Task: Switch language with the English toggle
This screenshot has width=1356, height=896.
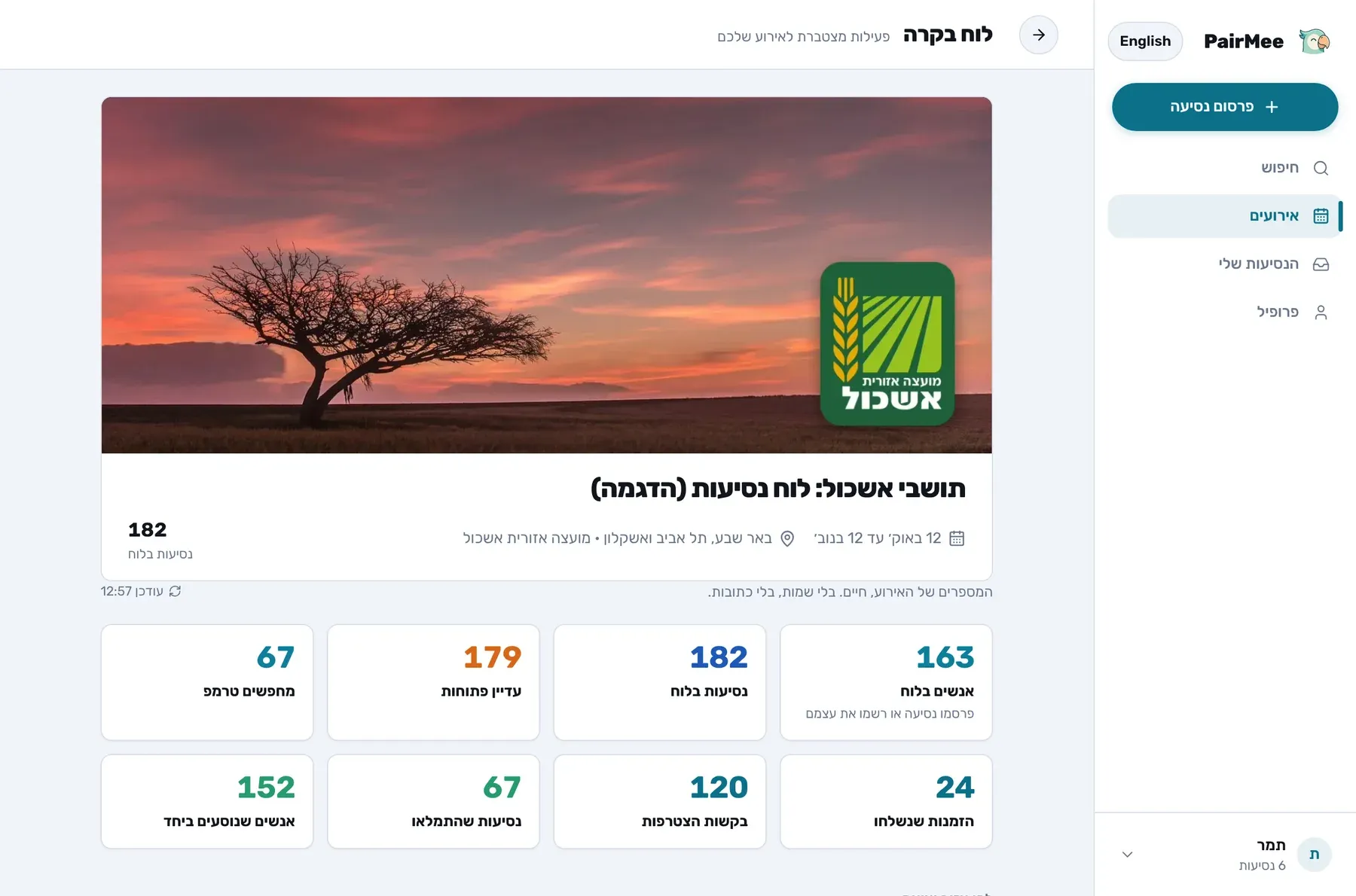Action: click(x=1145, y=41)
